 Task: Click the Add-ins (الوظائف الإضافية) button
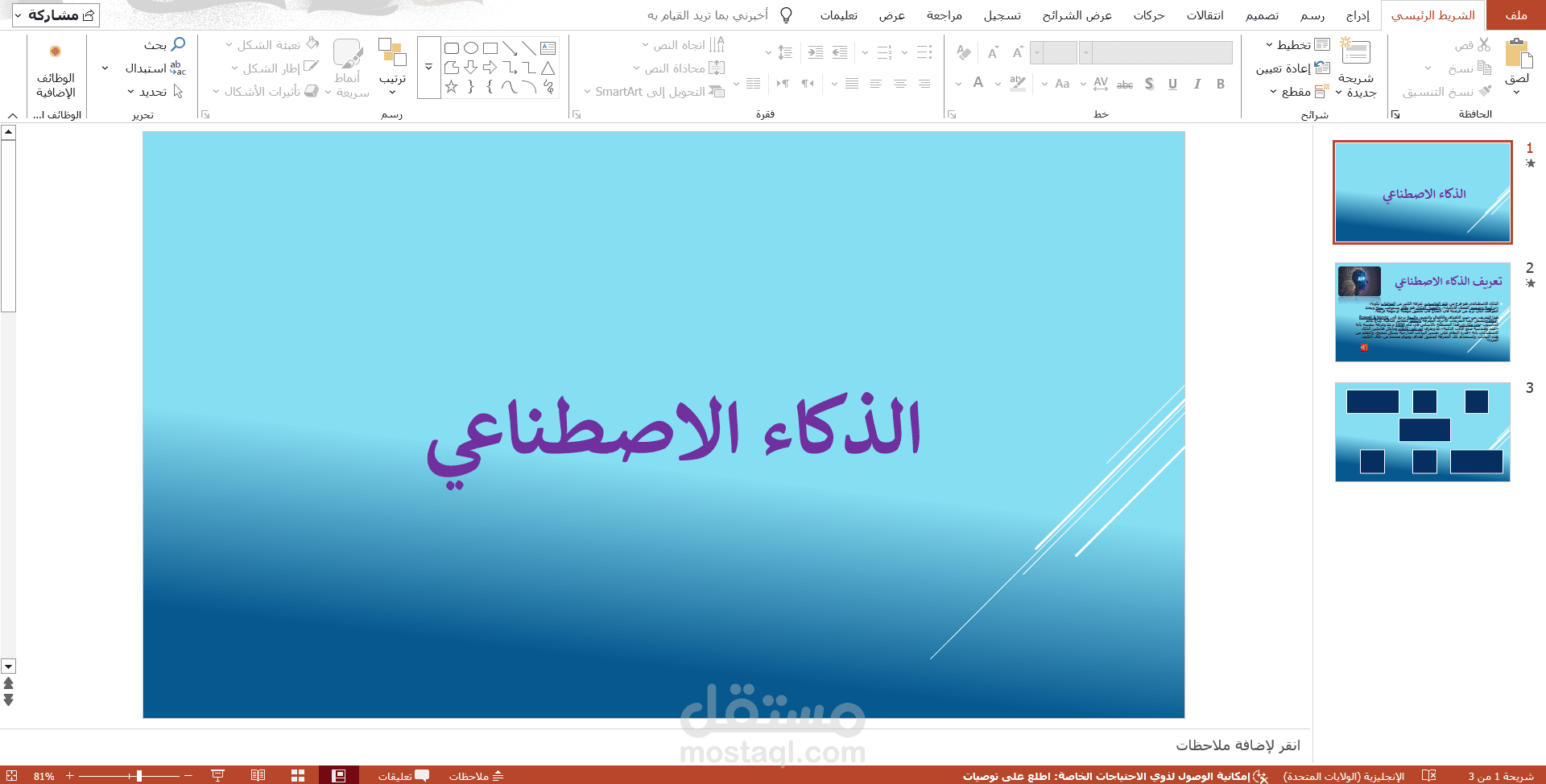click(56, 69)
